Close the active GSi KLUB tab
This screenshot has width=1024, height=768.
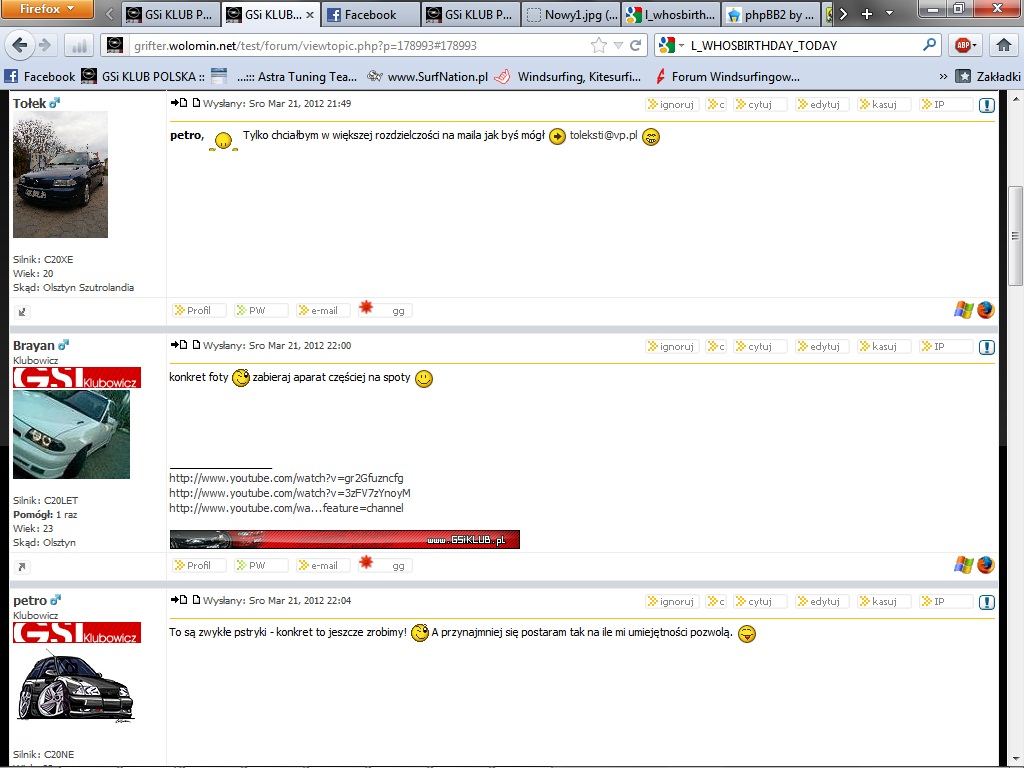(310, 14)
